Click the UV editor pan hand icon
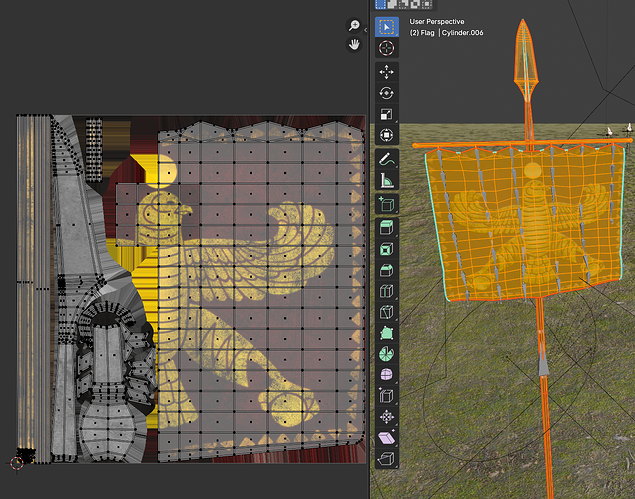The image size is (635, 499). coord(354,44)
